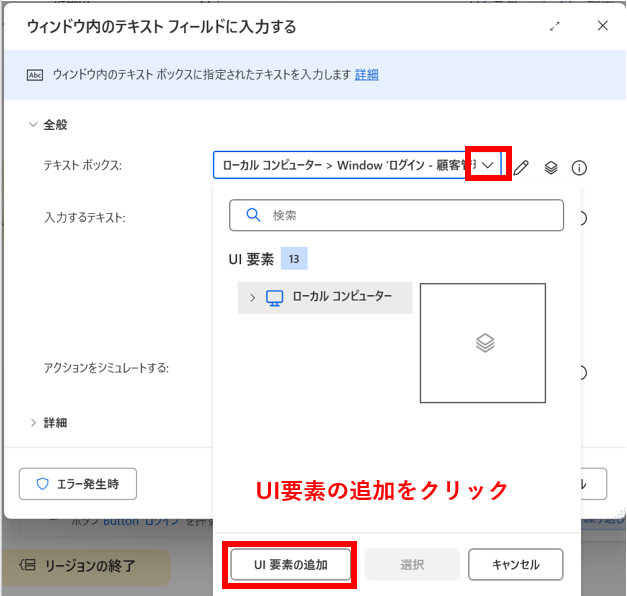
Task: Click the UI element preview thumbnail
Action: click(x=483, y=343)
